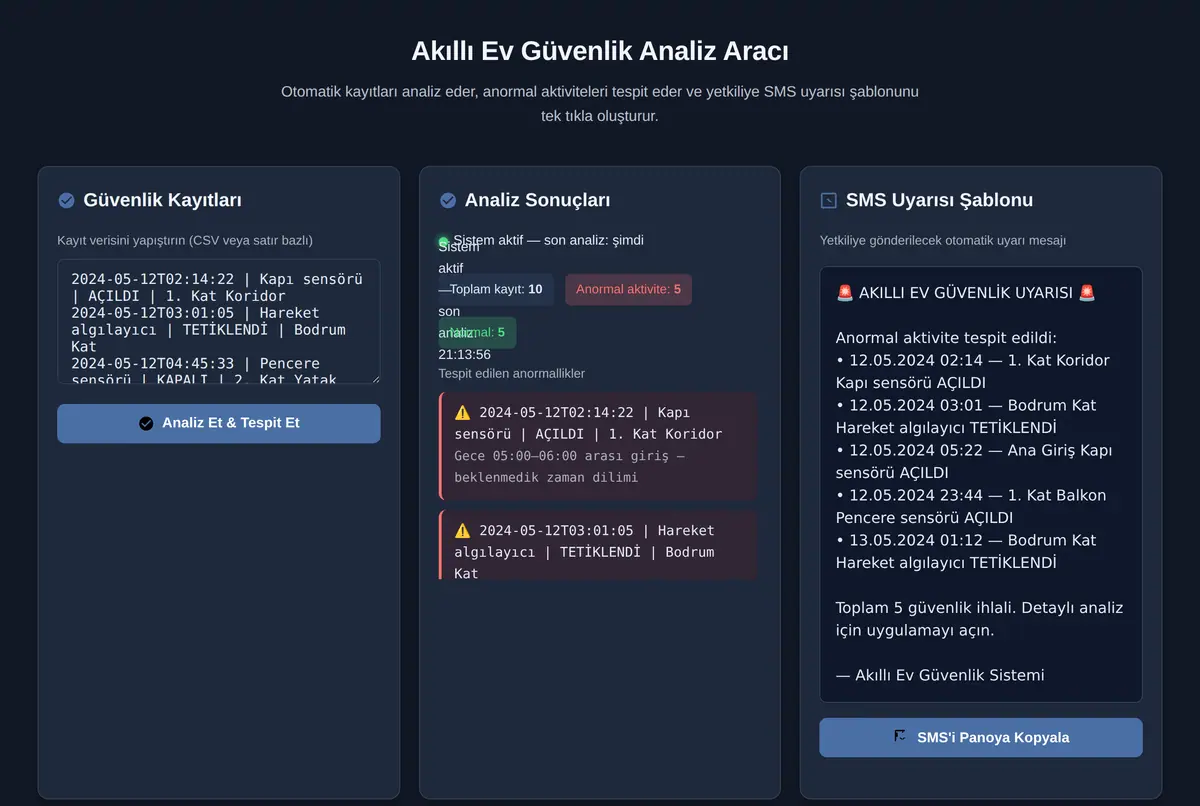Click SMS line 13.05.2024 01:12 Bodrum Kat

click(x=966, y=551)
